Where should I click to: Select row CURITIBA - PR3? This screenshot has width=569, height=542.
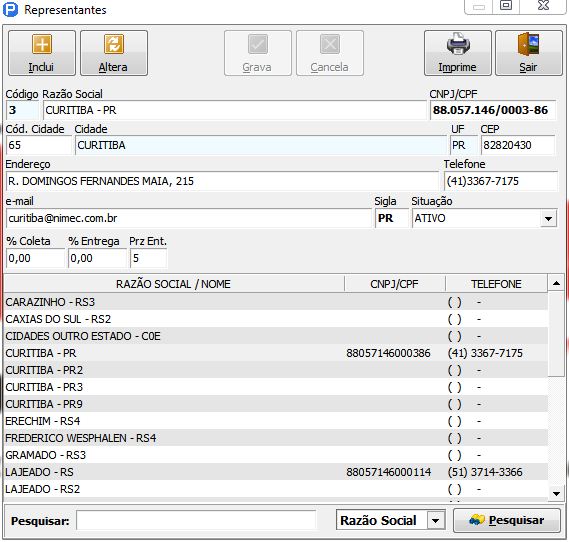point(275,387)
